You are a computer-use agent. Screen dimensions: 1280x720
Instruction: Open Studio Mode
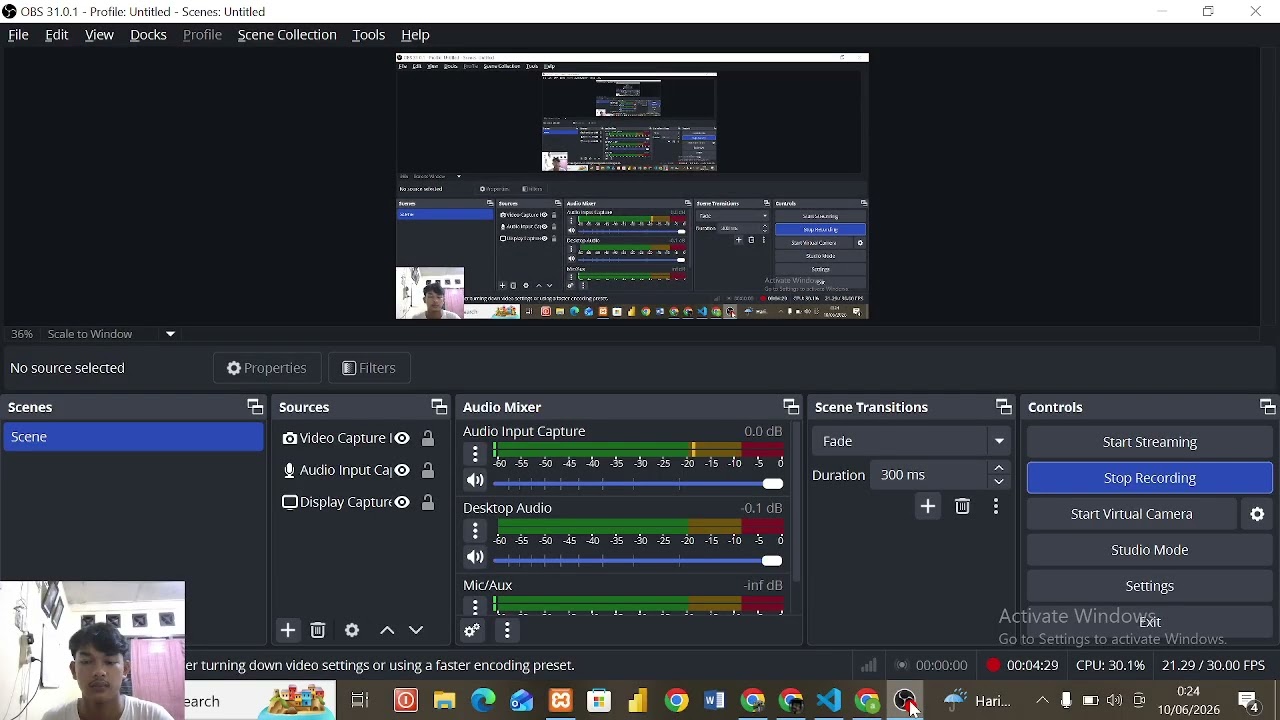(1150, 551)
